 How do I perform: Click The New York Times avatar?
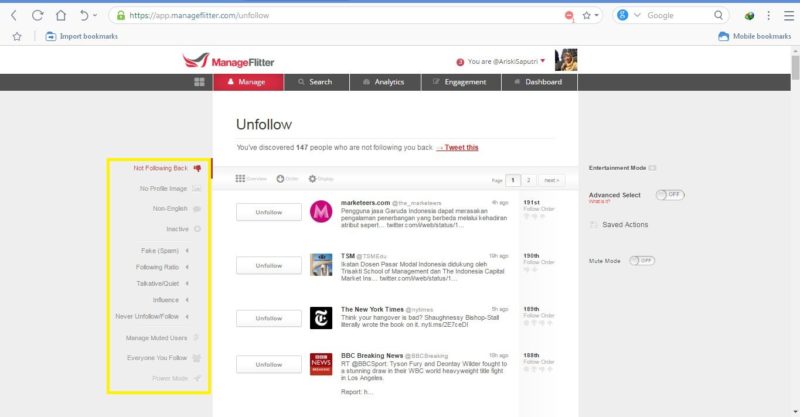(321, 318)
